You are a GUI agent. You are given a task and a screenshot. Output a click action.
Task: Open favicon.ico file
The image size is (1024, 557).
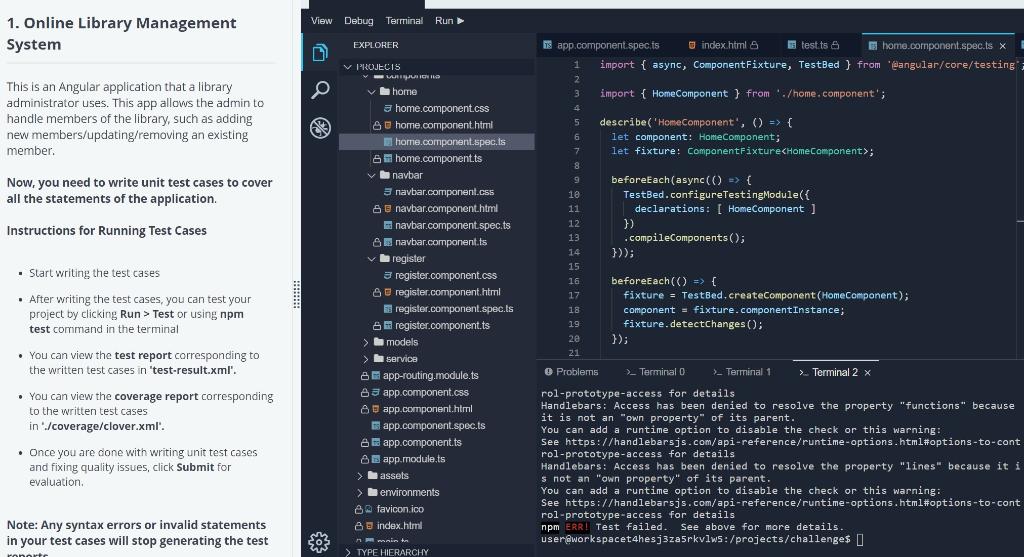399,509
